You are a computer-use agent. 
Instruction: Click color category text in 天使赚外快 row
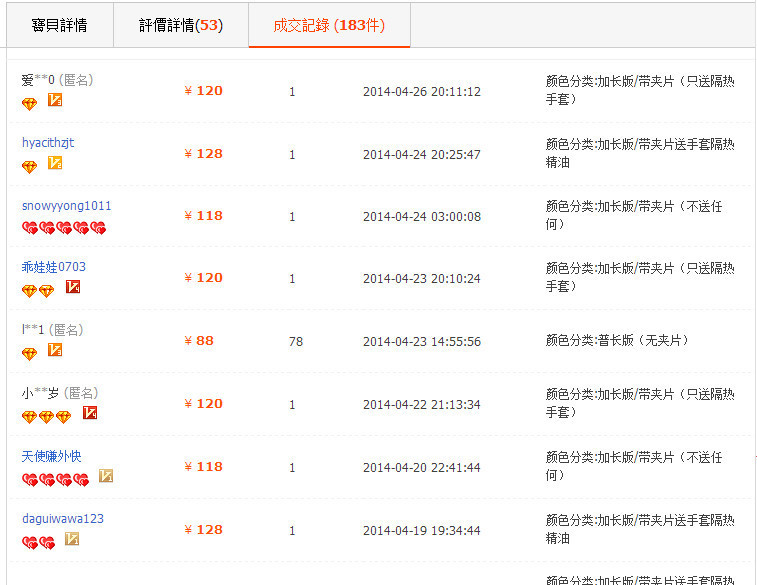[633, 466]
